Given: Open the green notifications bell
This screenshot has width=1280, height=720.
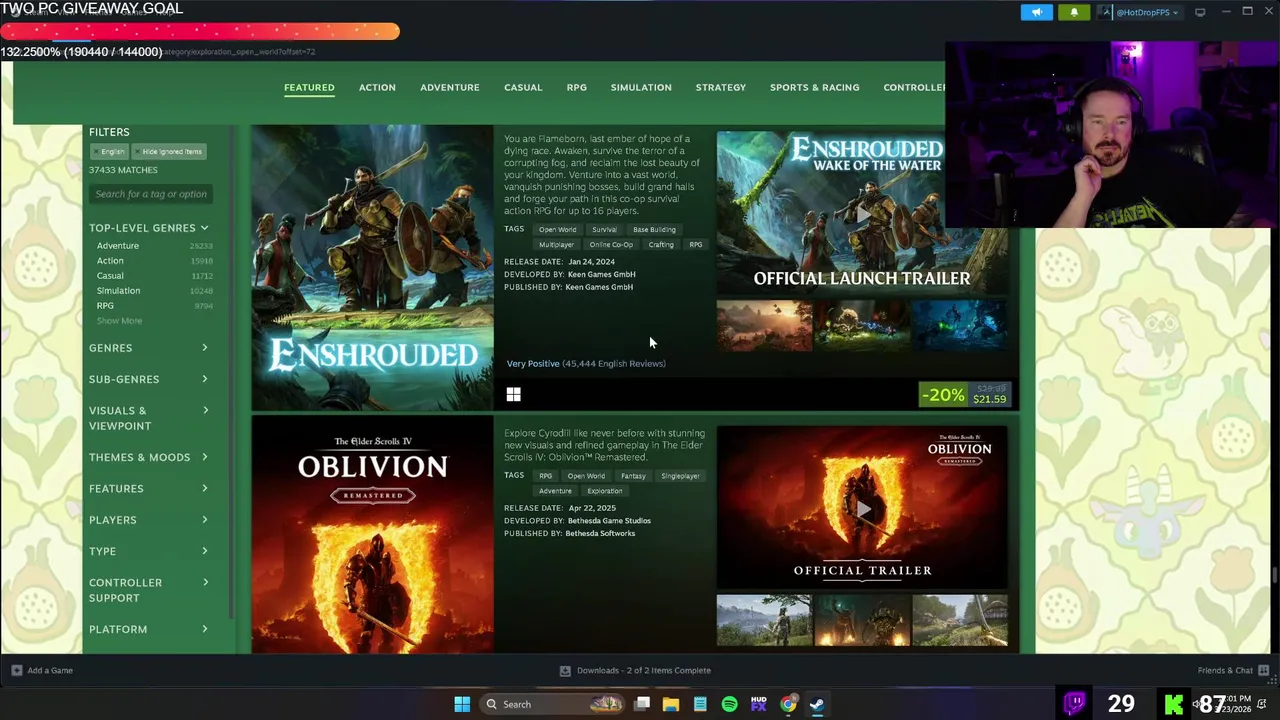Looking at the screenshot, I should pyautogui.click(x=1074, y=12).
